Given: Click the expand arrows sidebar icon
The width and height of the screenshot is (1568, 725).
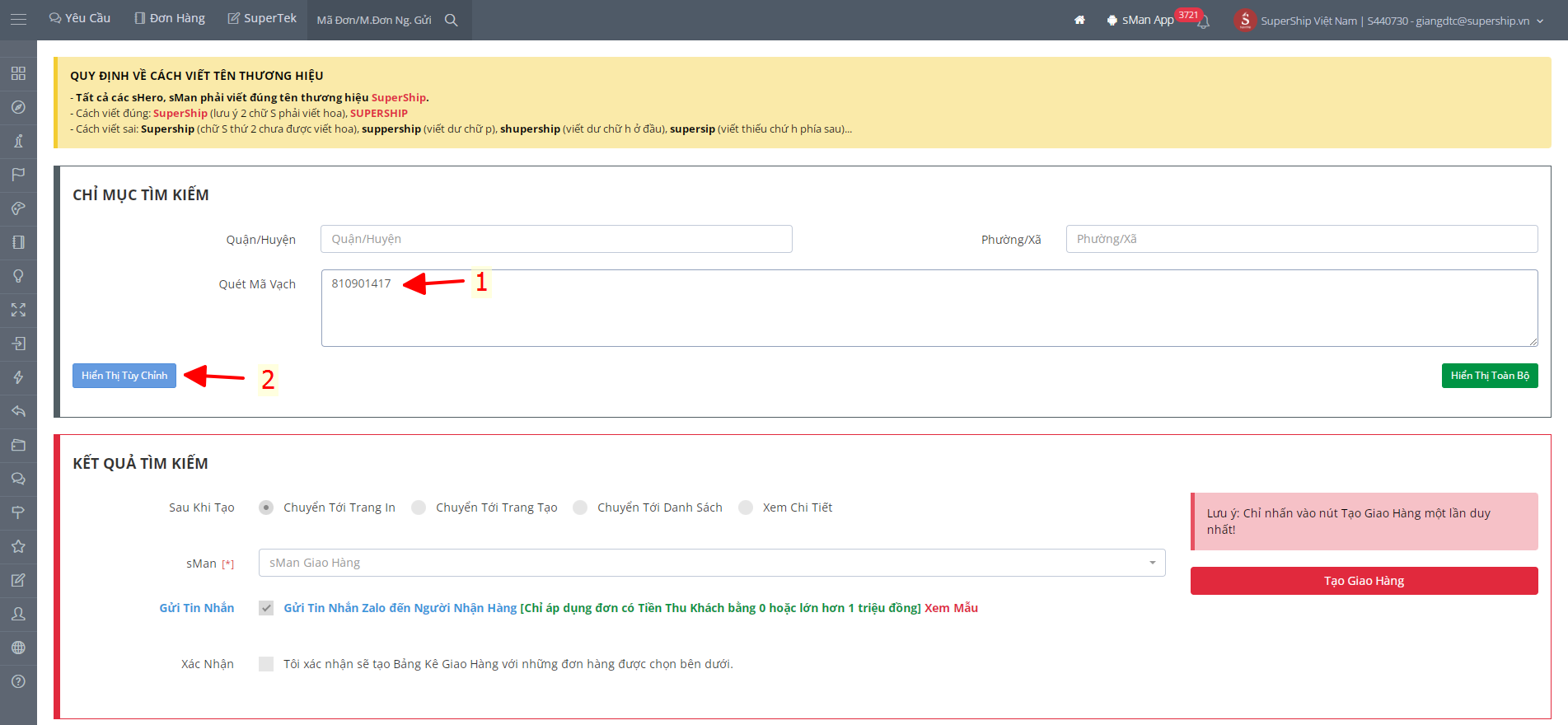Looking at the screenshot, I should click(18, 310).
